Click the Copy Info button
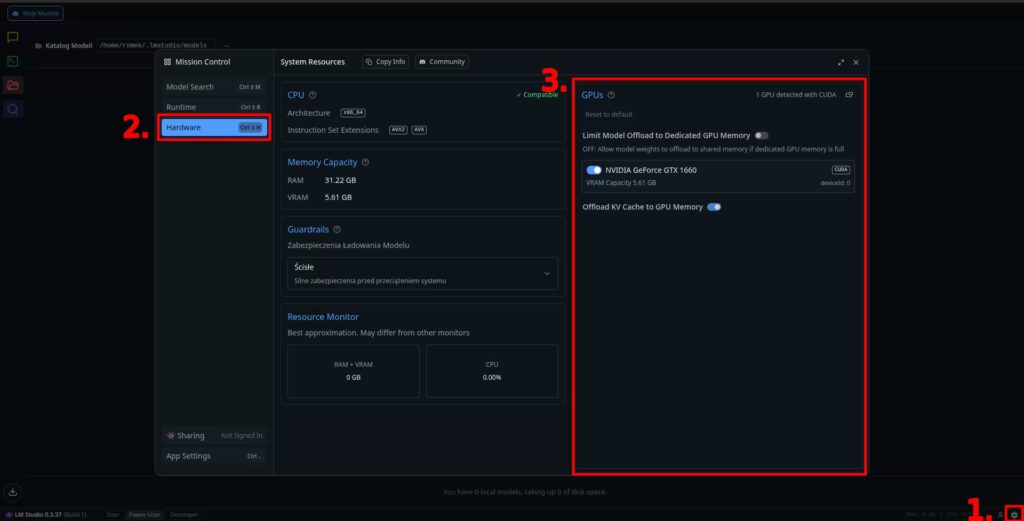The width and height of the screenshot is (1024, 521). click(385, 62)
